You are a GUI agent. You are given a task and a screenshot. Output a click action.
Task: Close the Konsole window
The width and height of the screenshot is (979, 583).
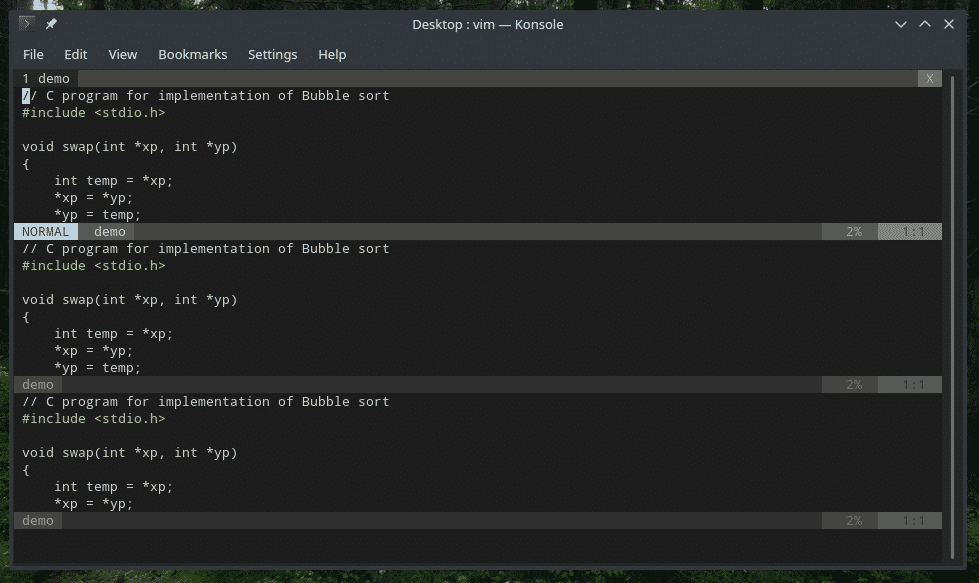point(949,24)
